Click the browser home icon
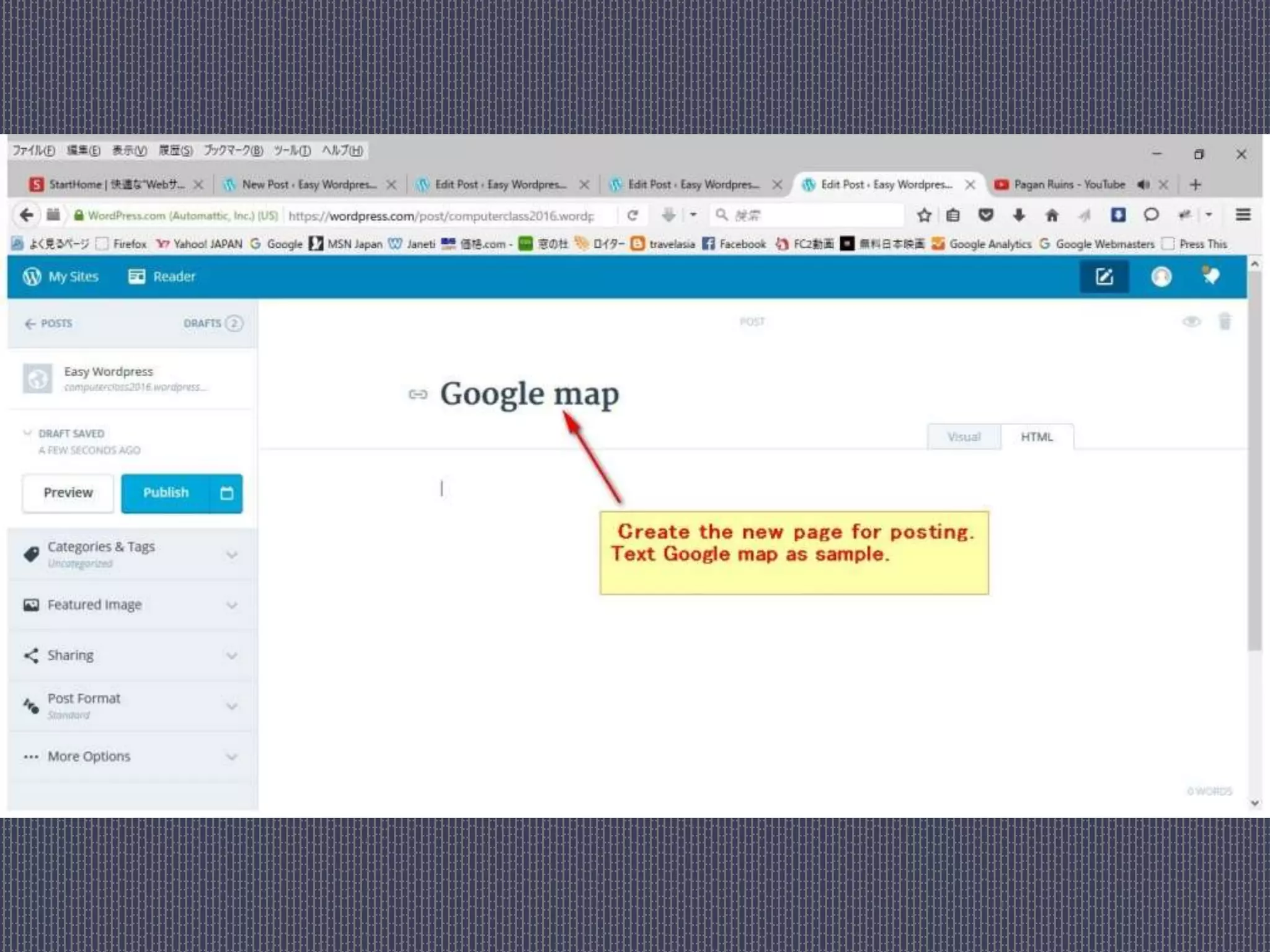The height and width of the screenshot is (952, 1270). click(1052, 215)
